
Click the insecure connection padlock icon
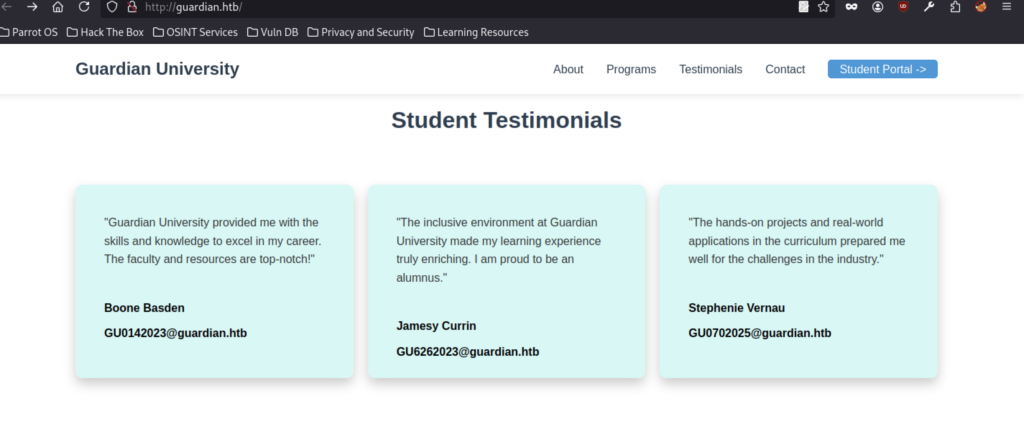131,7
